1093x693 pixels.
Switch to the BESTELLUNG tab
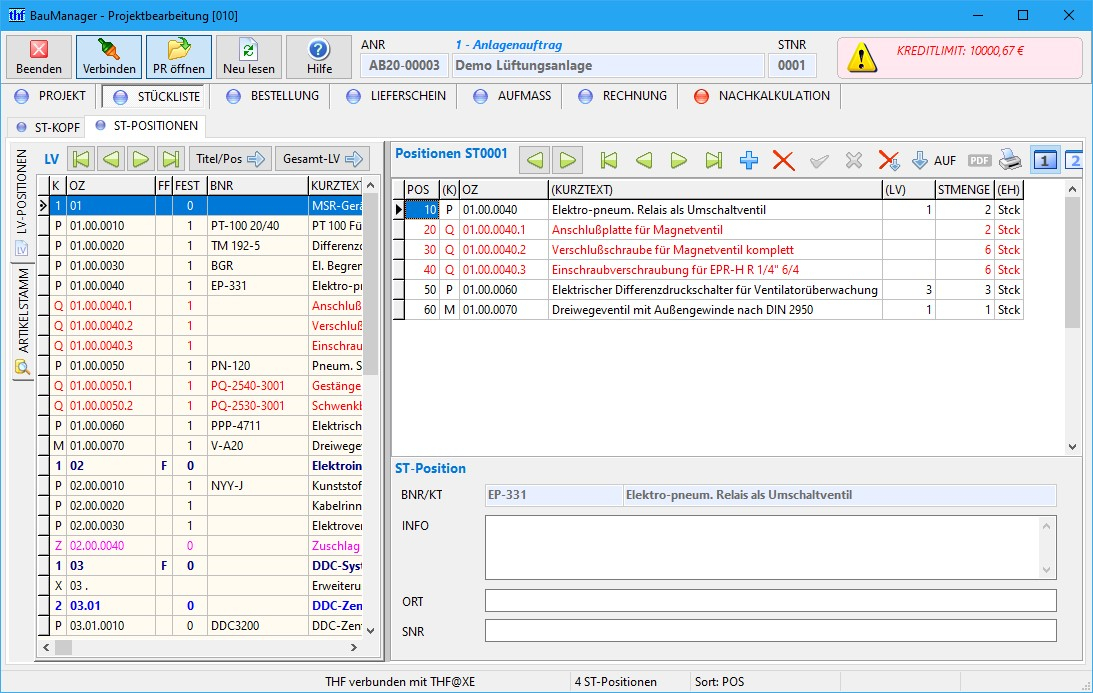[273, 96]
